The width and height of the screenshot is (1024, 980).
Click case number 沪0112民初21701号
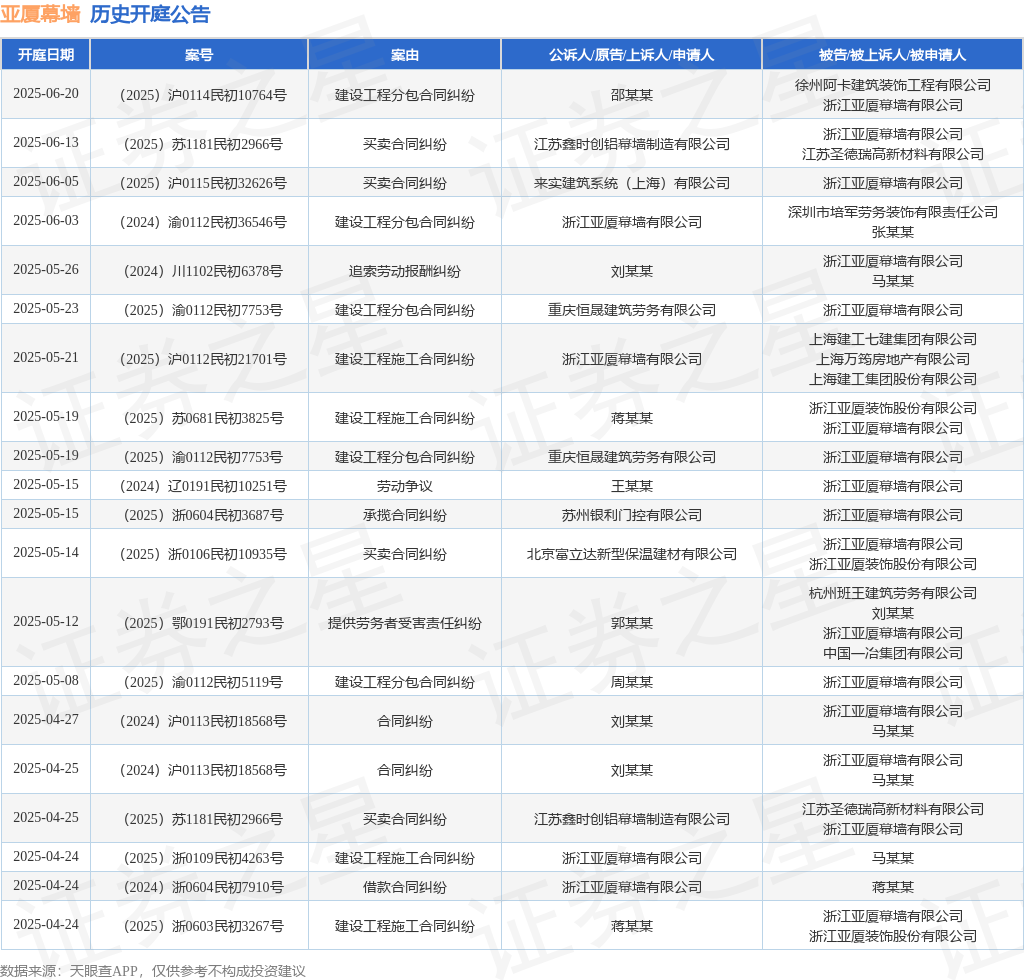click(x=203, y=359)
